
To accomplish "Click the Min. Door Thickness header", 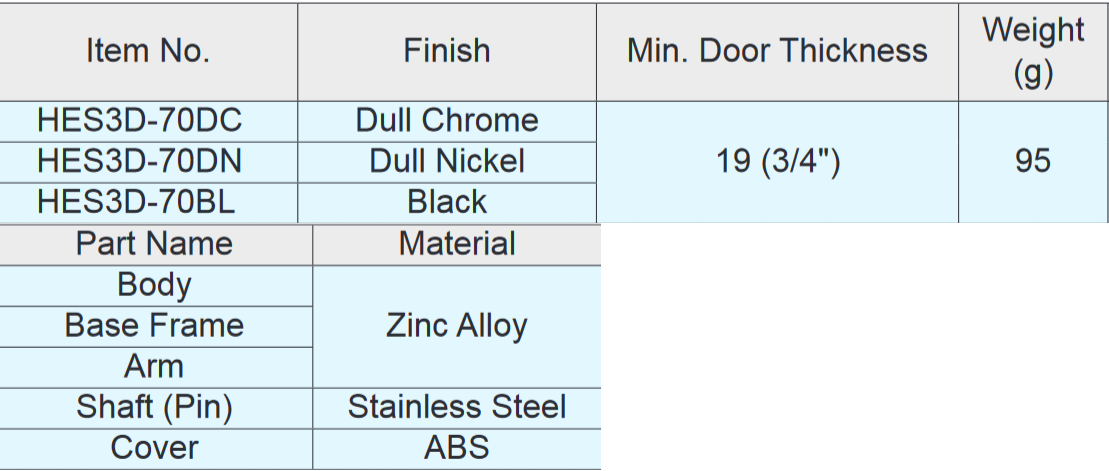I will (777, 51).
